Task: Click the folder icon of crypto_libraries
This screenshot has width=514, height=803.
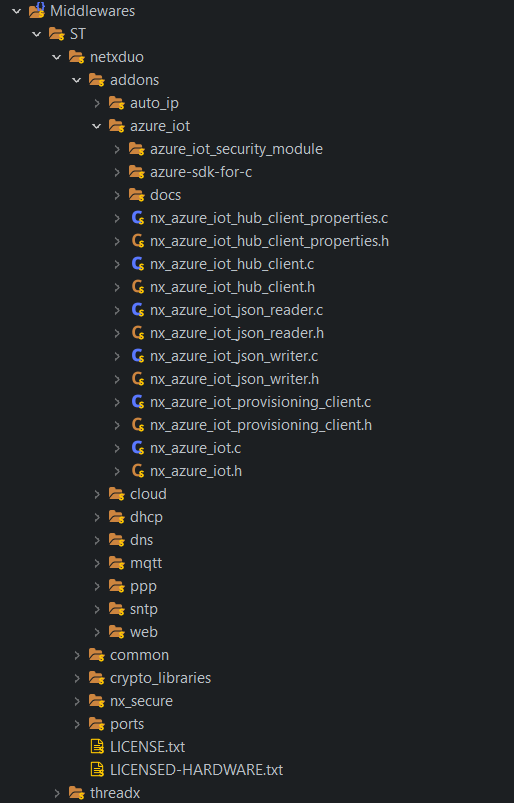Action: coord(97,678)
